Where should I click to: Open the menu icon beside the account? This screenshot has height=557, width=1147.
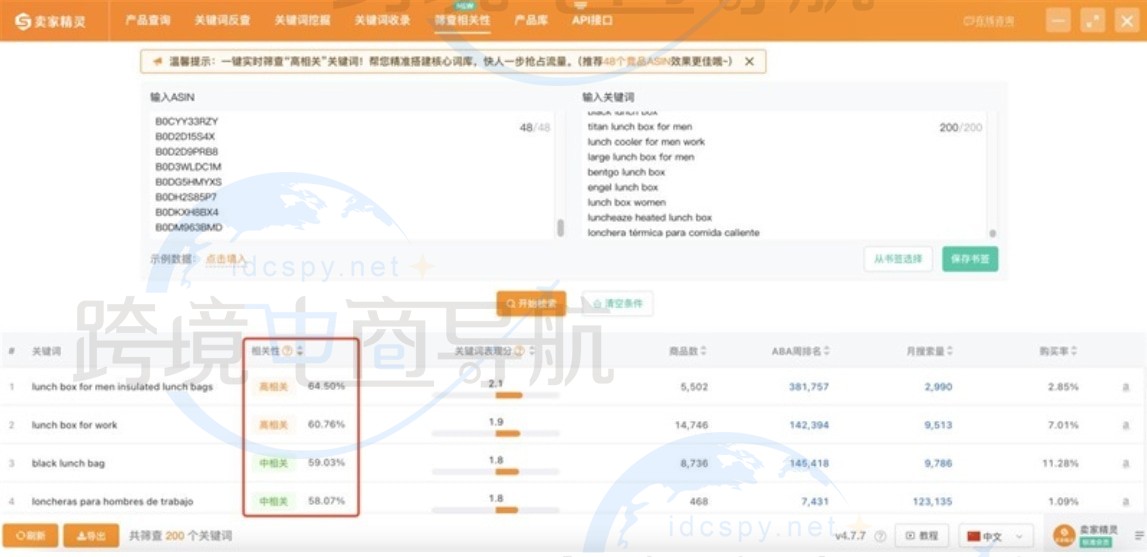(1139, 536)
